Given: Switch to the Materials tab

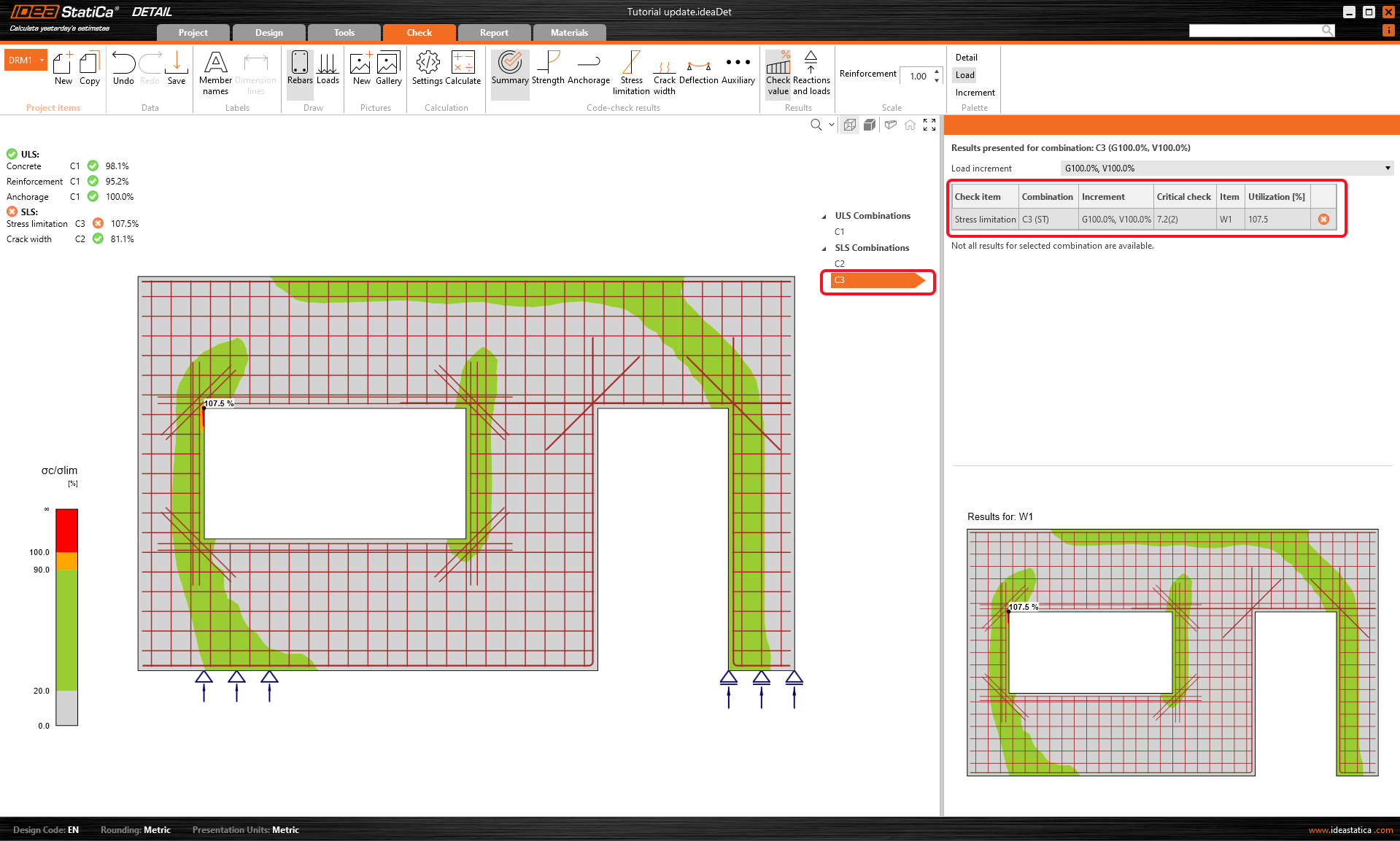Looking at the screenshot, I should tap(569, 33).
